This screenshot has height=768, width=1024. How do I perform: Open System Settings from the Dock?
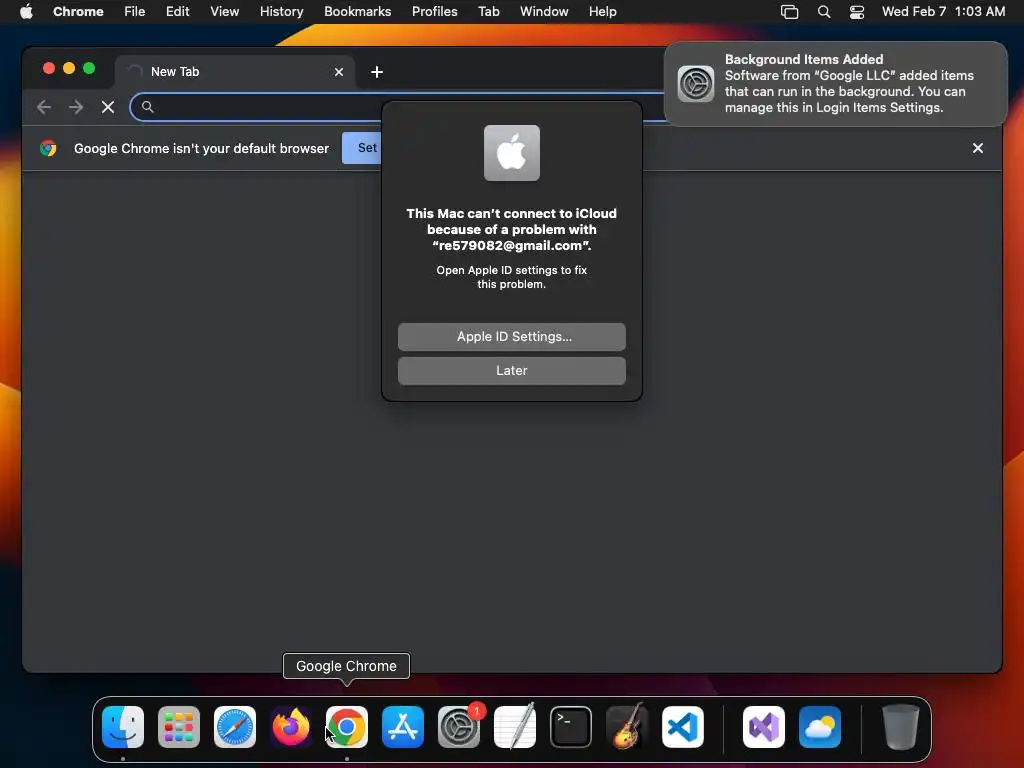tap(459, 727)
